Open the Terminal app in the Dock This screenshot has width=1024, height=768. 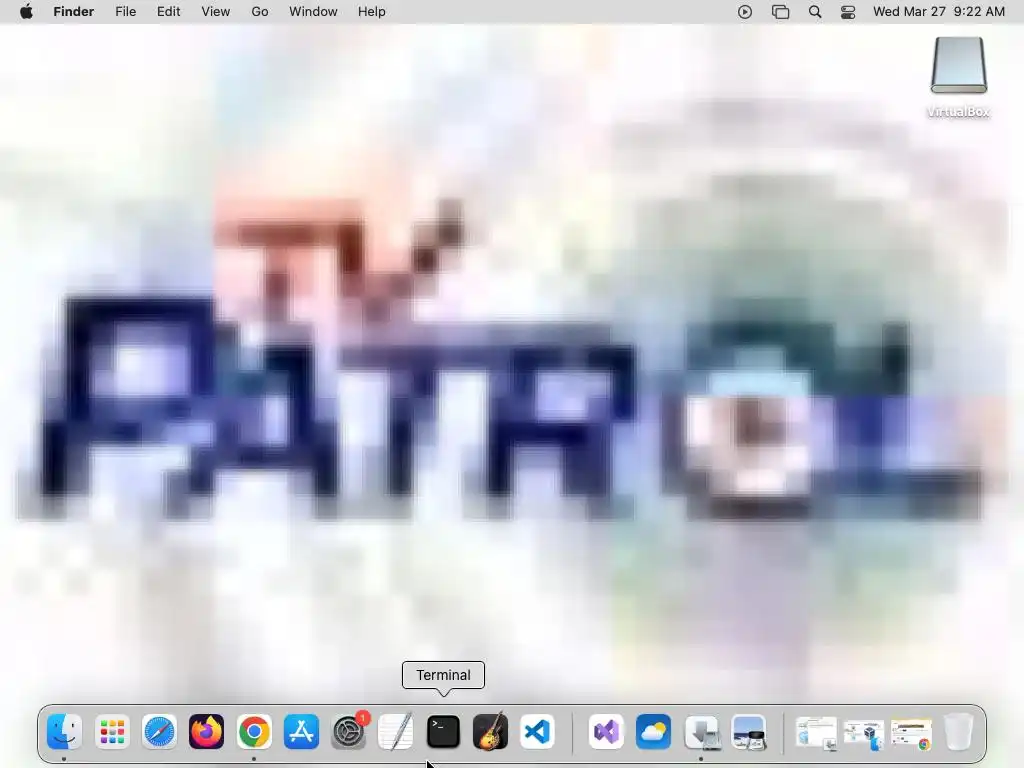443,731
